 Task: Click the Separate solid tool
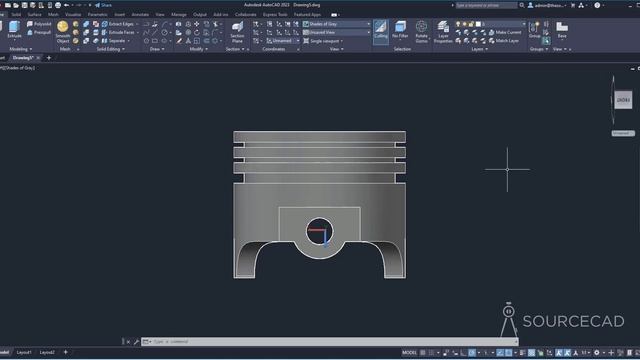coord(114,41)
